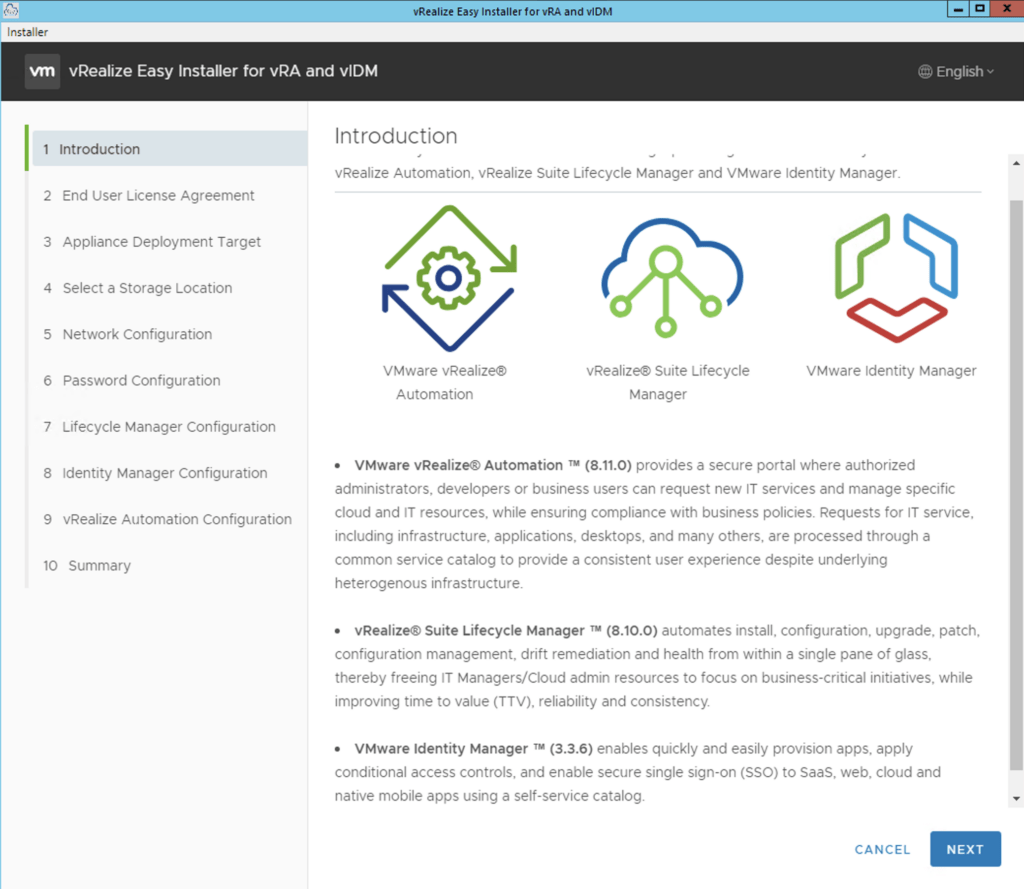
Task: Click the header title 'vRealize Easy Installer for vRA and vIDM'
Action: click(x=223, y=71)
